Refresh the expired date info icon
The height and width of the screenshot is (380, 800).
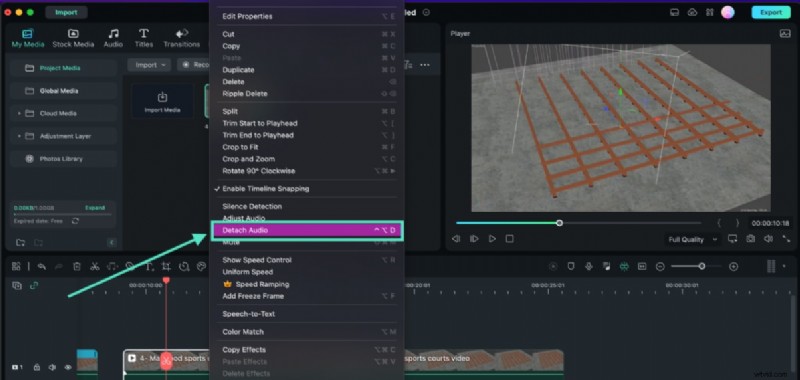(x=75, y=221)
